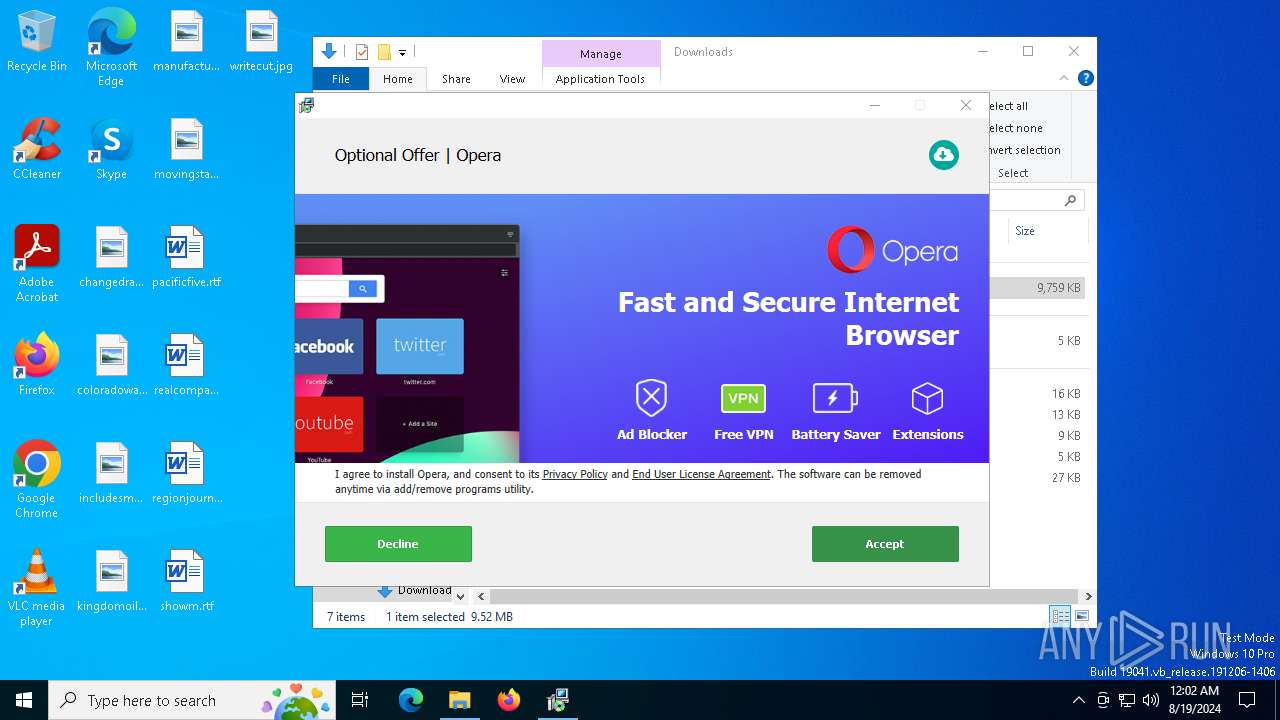Click the search magnifier in Downloads window
This screenshot has height=720, width=1280.
tap(1070, 201)
